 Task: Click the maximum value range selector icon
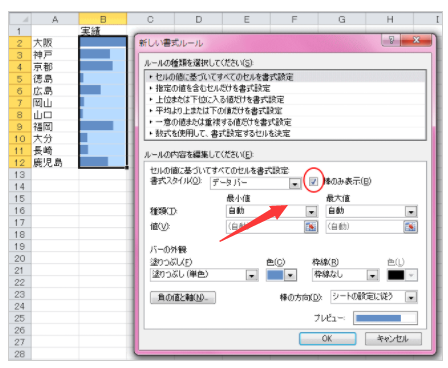[410, 227]
